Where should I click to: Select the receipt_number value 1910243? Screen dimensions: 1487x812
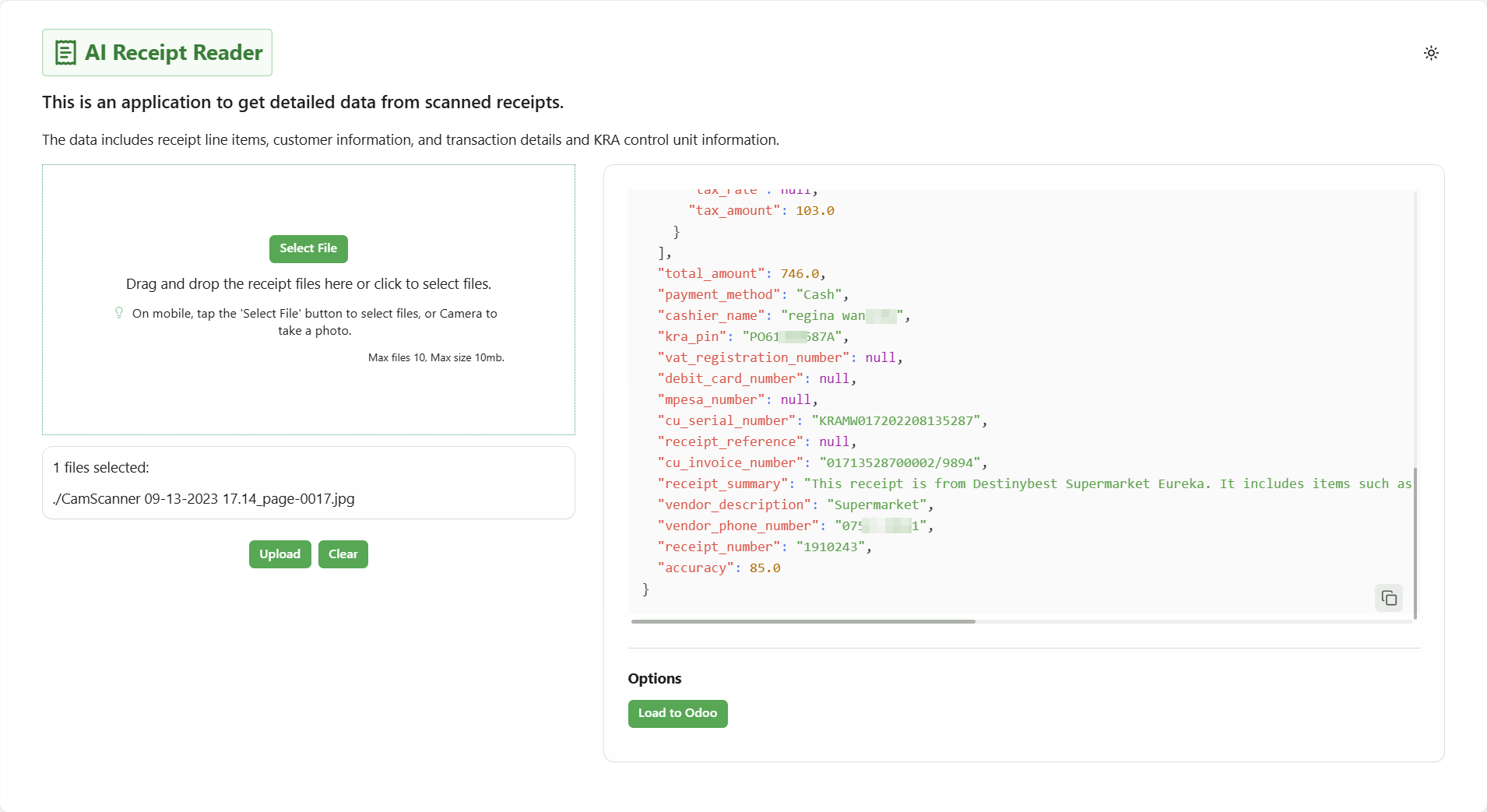coord(830,547)
